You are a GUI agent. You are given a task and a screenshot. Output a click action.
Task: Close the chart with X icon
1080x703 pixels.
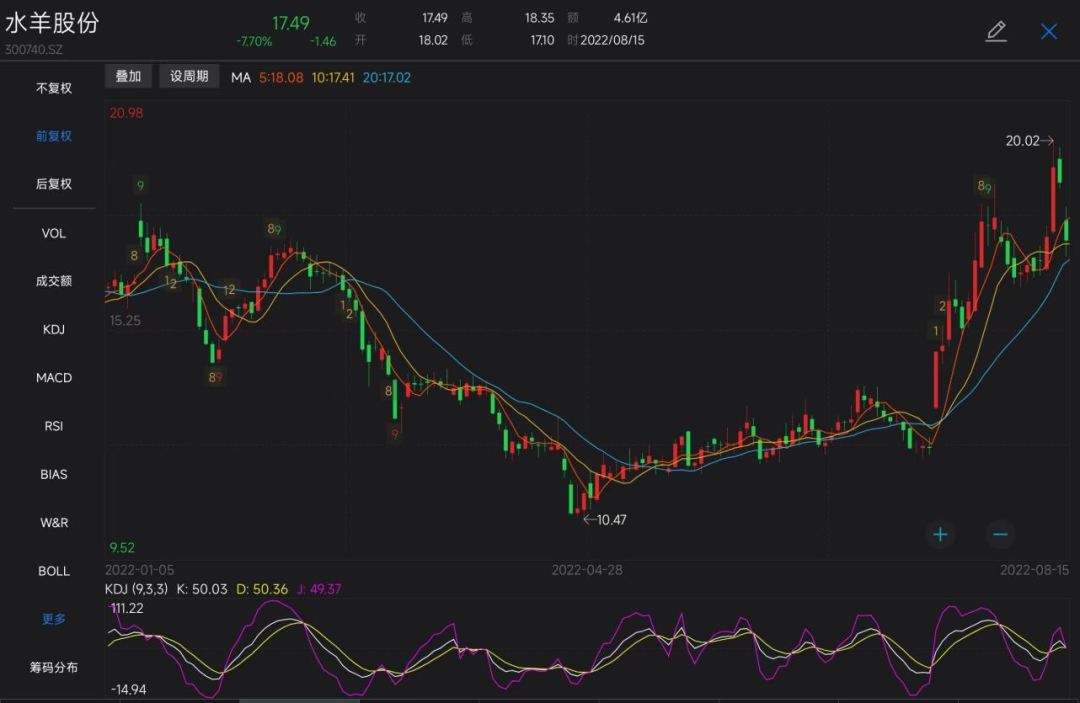pos(1049,31)
